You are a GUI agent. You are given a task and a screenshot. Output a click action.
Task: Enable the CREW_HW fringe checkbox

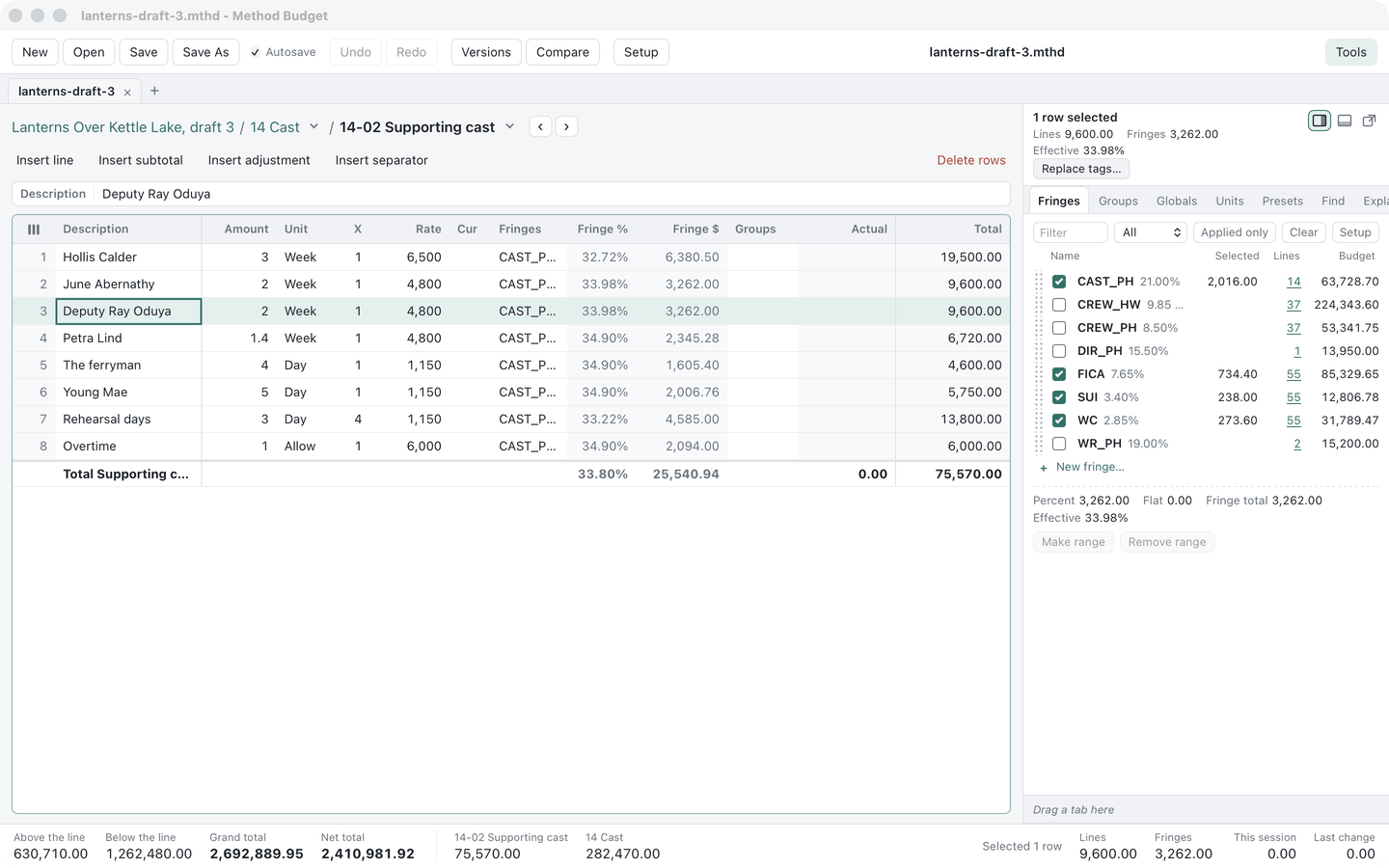click(1059, 305)
